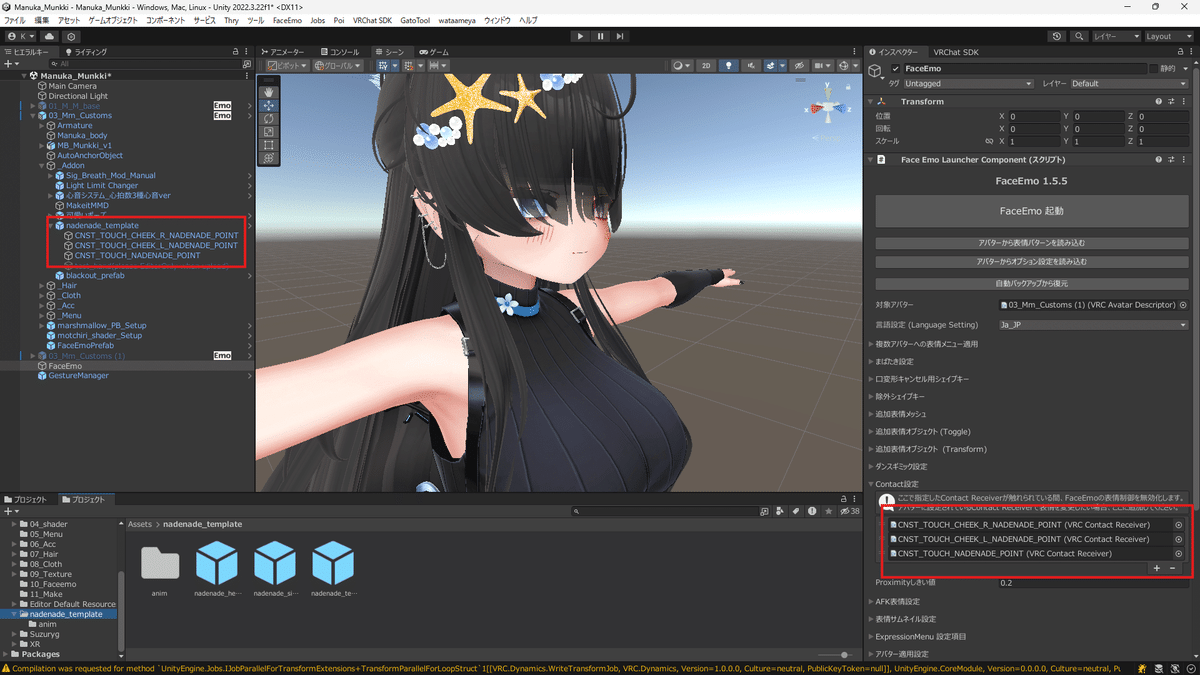Open the GatoTool menu
The height and width of the screenshot is (675, 1200).
pyautogui.click(x=416, y=20)
